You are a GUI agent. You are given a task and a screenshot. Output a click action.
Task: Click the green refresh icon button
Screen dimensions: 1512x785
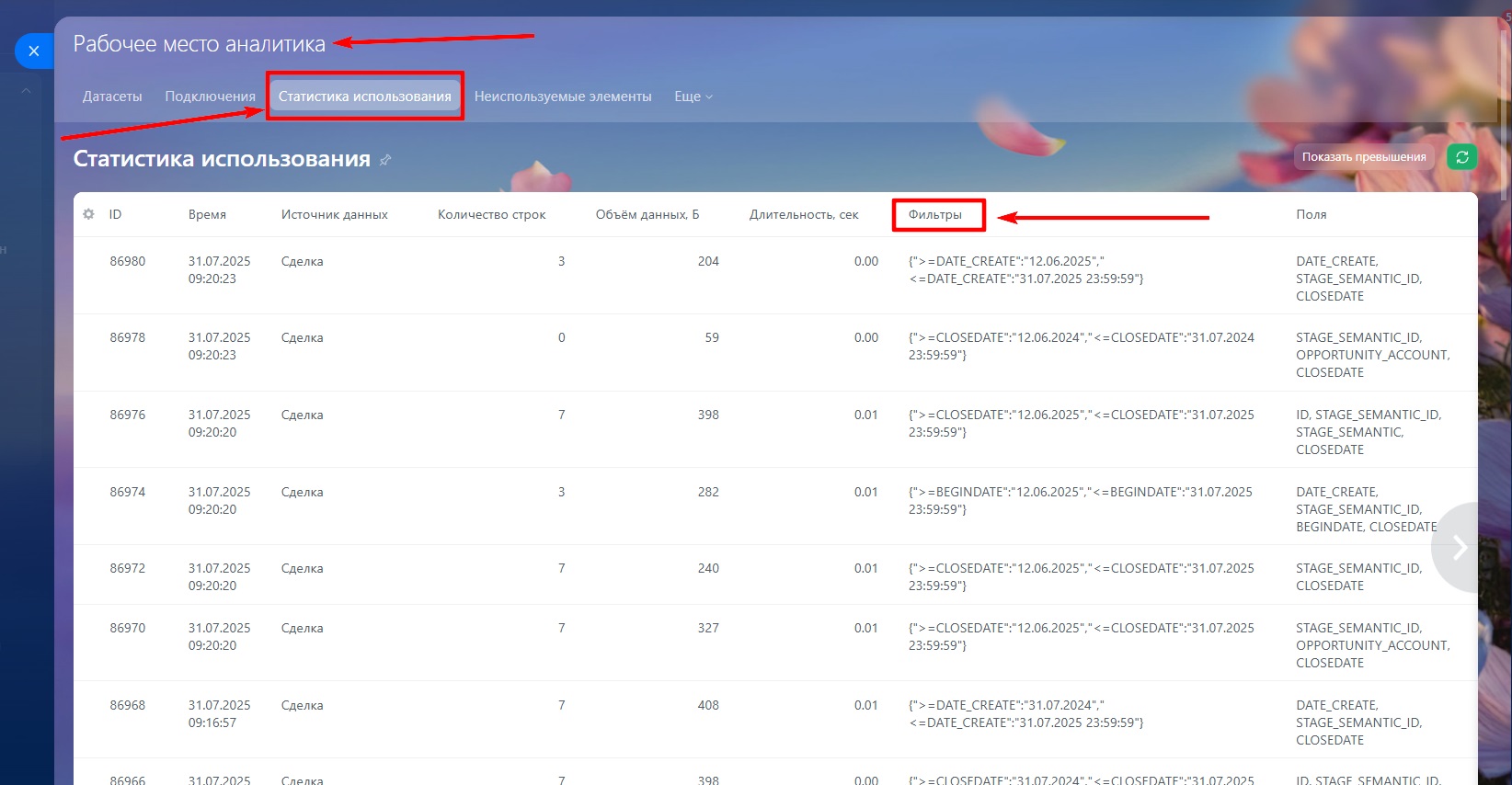pyautogui.click(x=1461, y=157)
